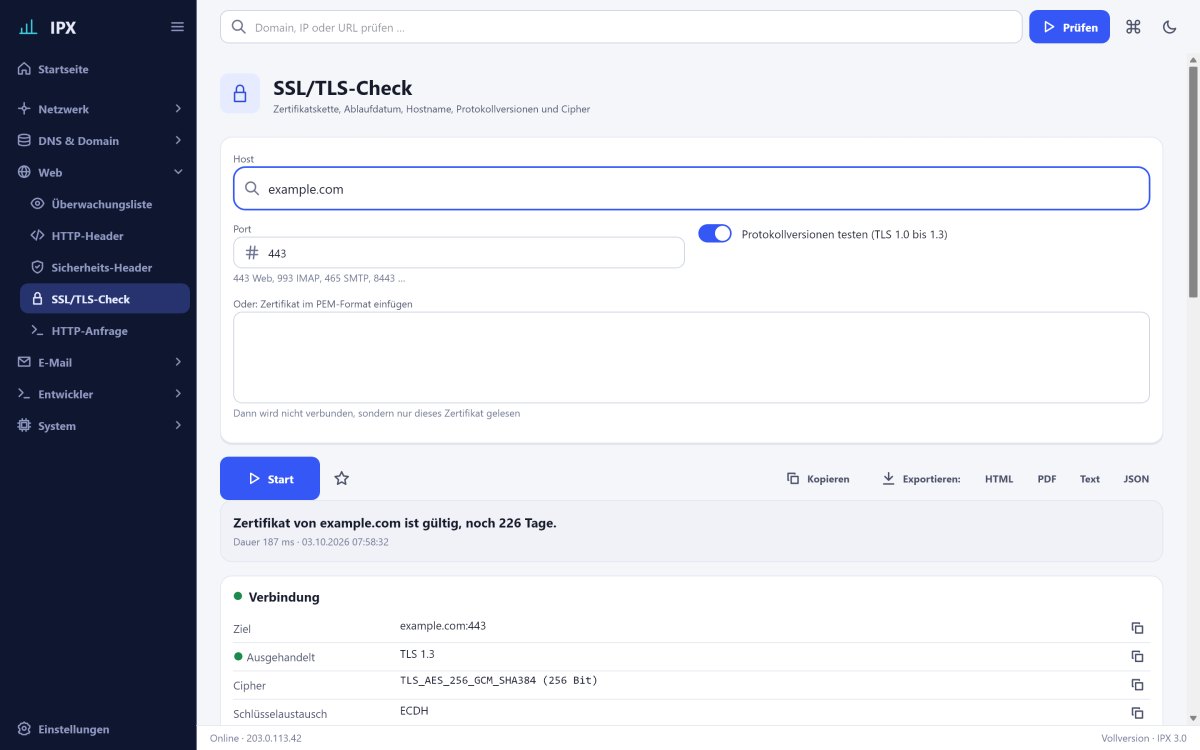The image size is (1200, 750).
Task: Click the search magnifier in top bar
Action: 239,27
